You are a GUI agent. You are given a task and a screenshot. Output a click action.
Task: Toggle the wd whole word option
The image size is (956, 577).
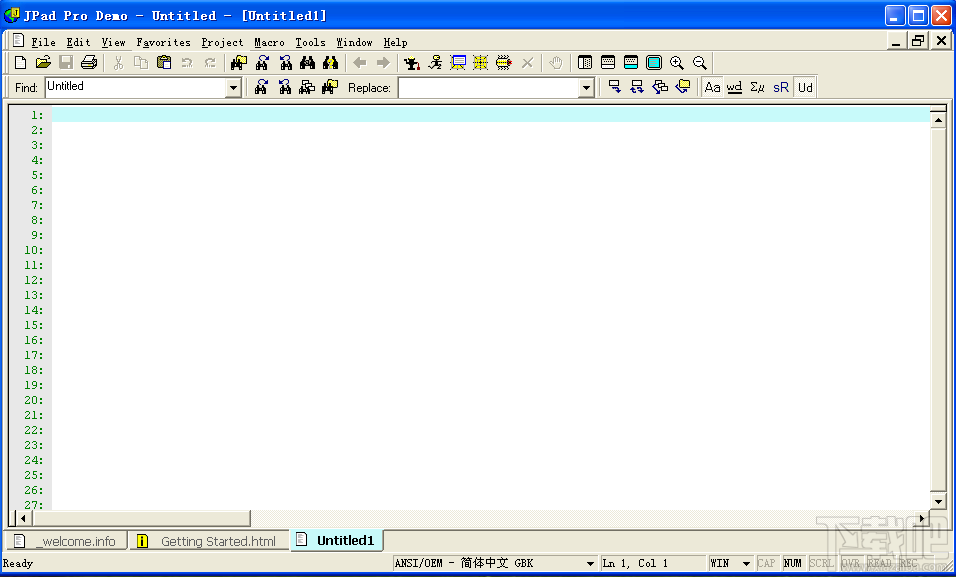(735, 87)
